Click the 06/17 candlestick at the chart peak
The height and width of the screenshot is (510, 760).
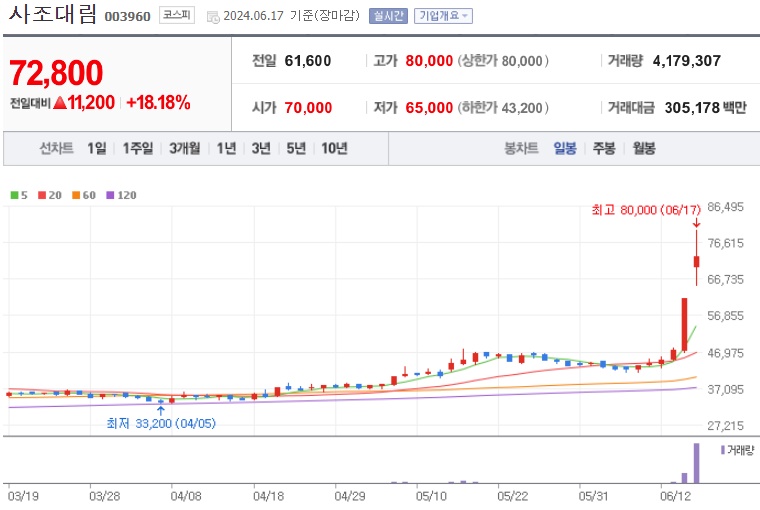click(x=697, y=261)
